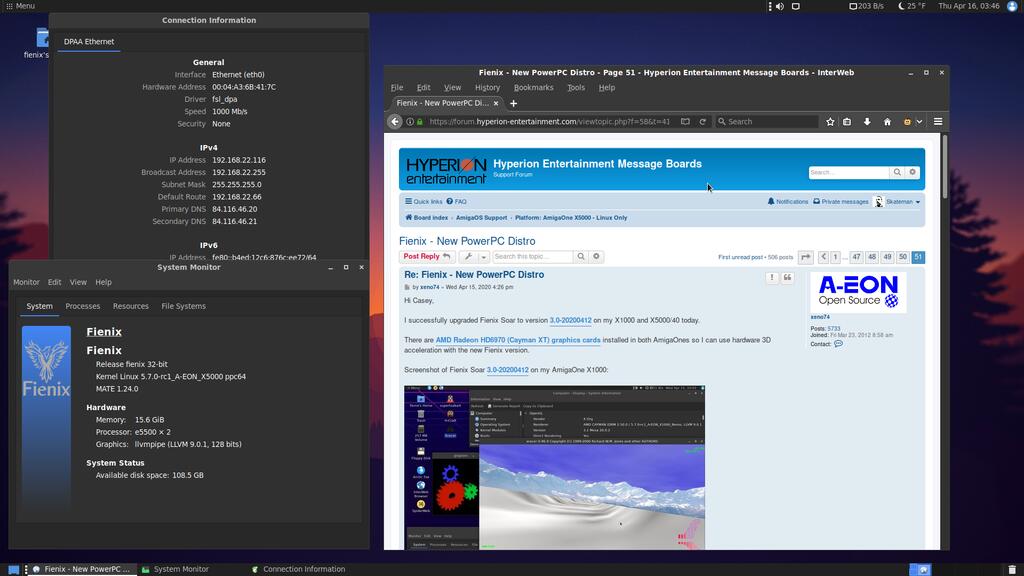This screenshot has width=1024, height=576.
Task: Select DPAA Ethernet tab in Connection Information
Action: click(x=89, y=41)
